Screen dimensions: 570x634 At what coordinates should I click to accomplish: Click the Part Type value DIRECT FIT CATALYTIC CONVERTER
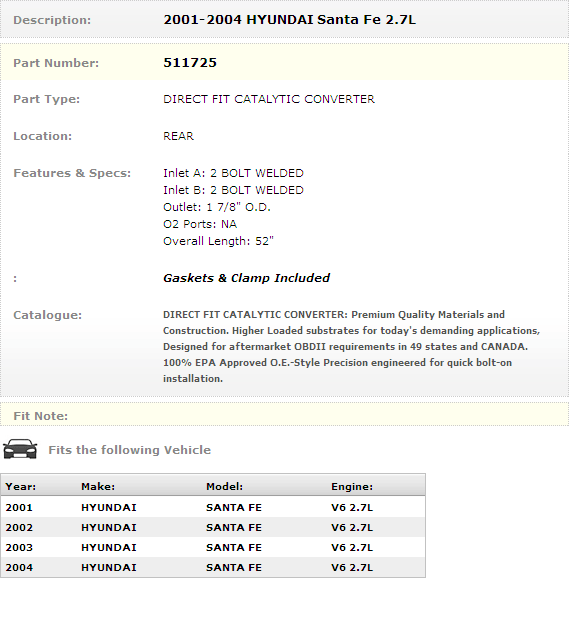pyautogui.click(x=269, y=99)
